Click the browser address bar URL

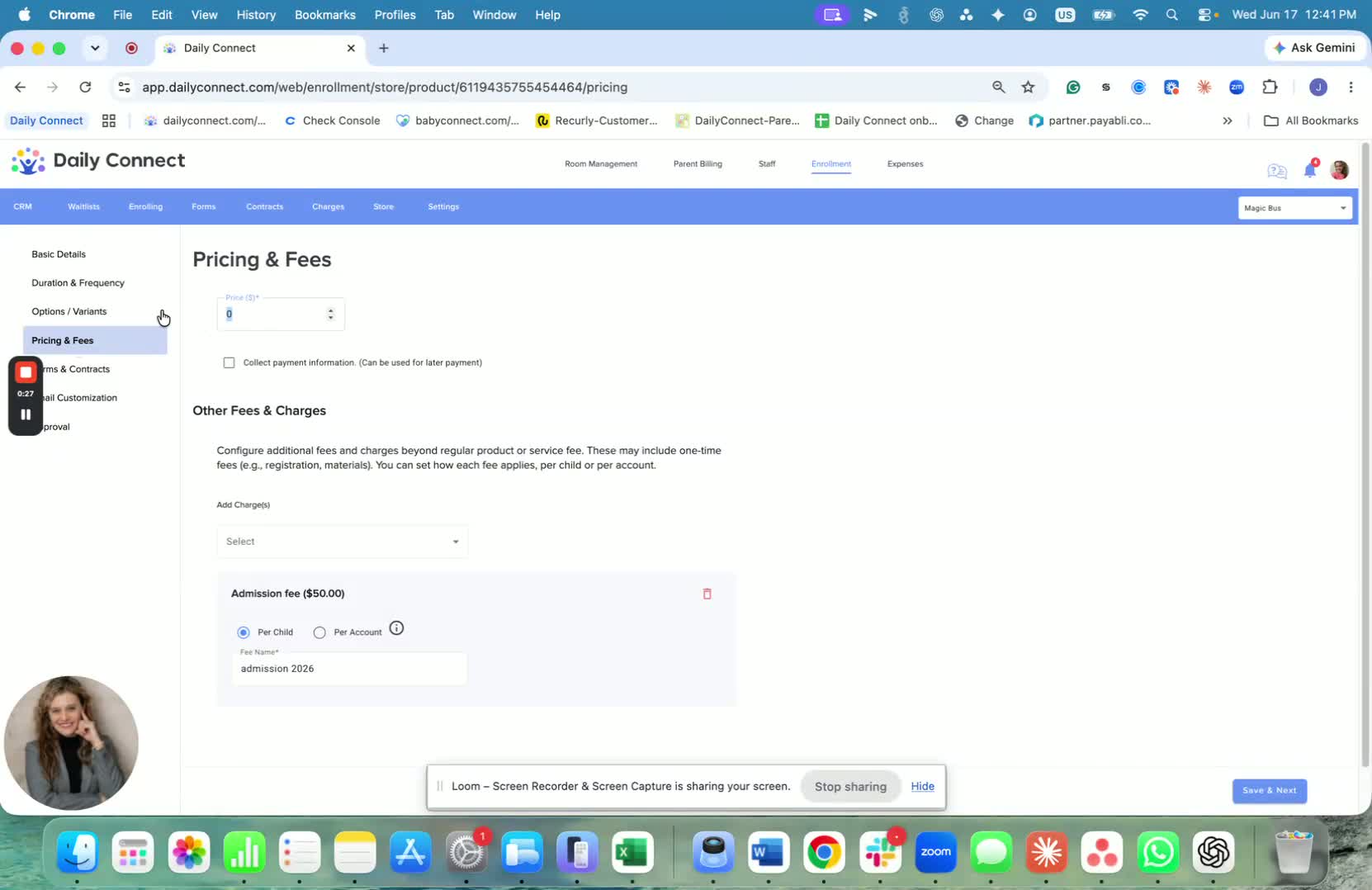pyautogui.click(x=385, y=87)
